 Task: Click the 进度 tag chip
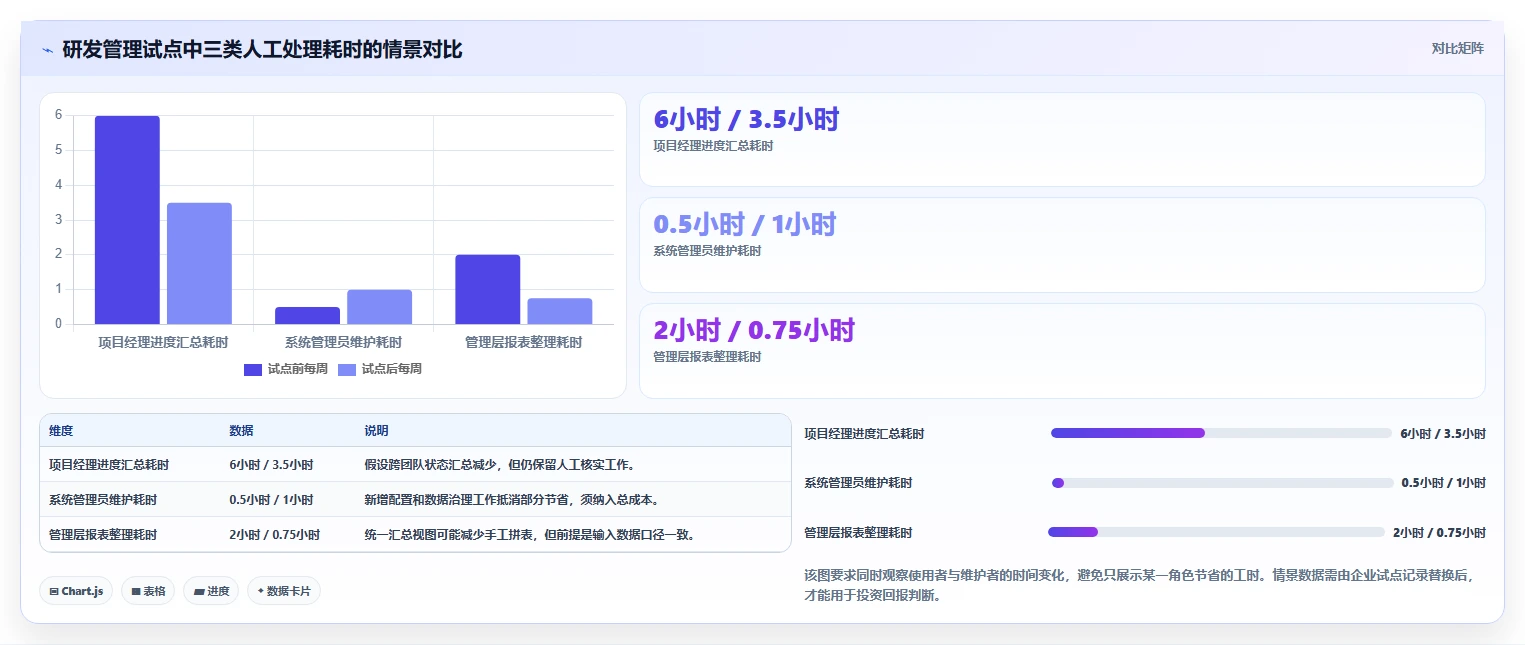pyautogui.click(x=211, y=591)
